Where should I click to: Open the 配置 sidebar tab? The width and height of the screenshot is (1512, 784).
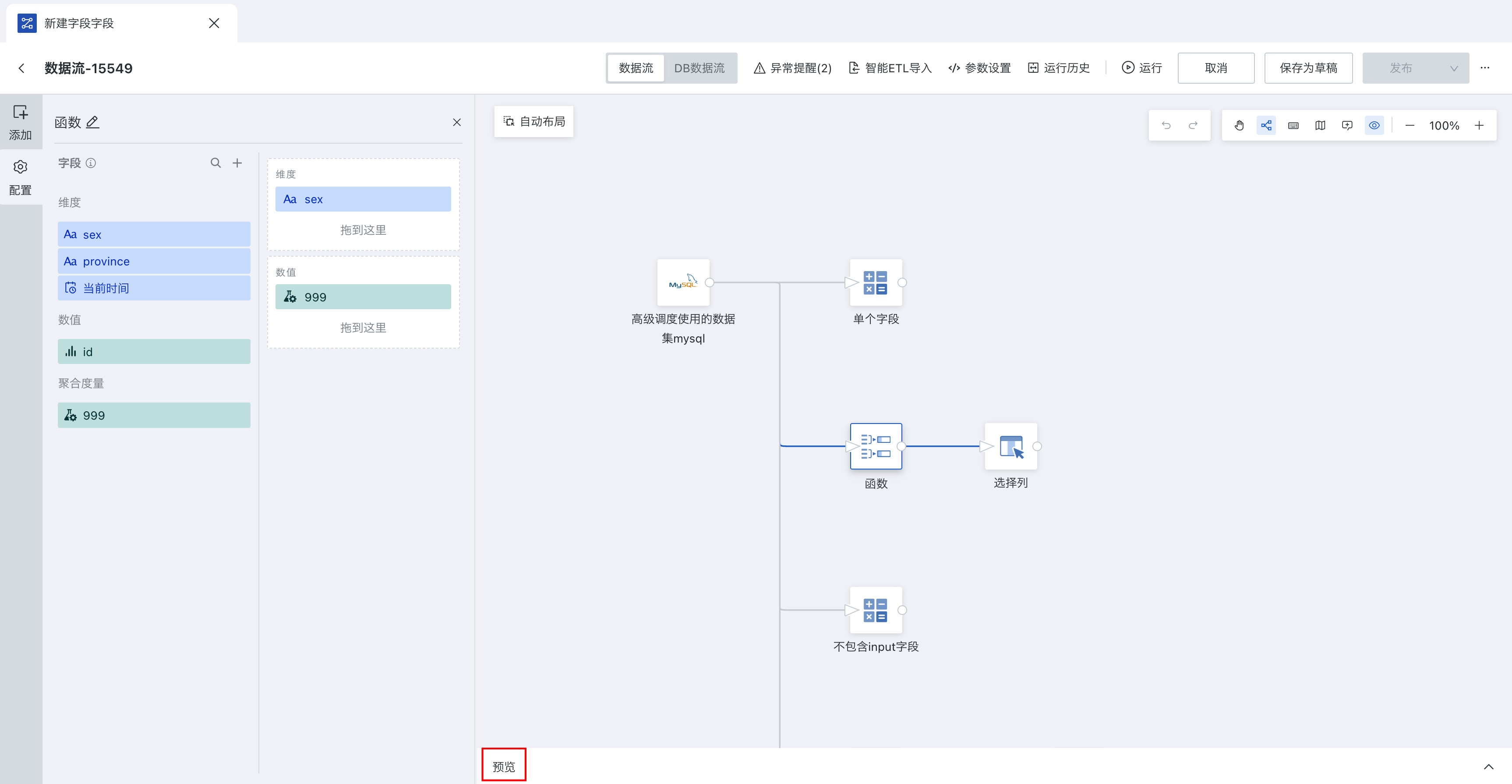21,177
